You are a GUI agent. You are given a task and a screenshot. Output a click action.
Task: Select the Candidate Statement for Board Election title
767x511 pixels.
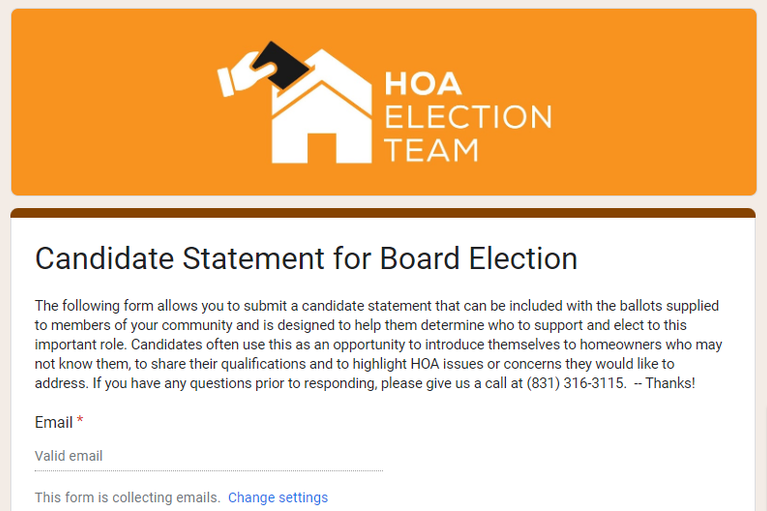tap(306, 258)
